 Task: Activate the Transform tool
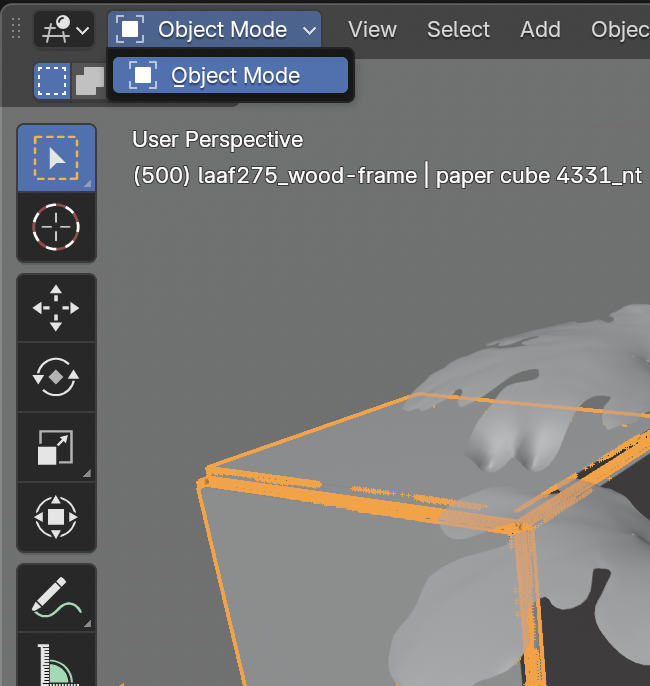(56, 517)
